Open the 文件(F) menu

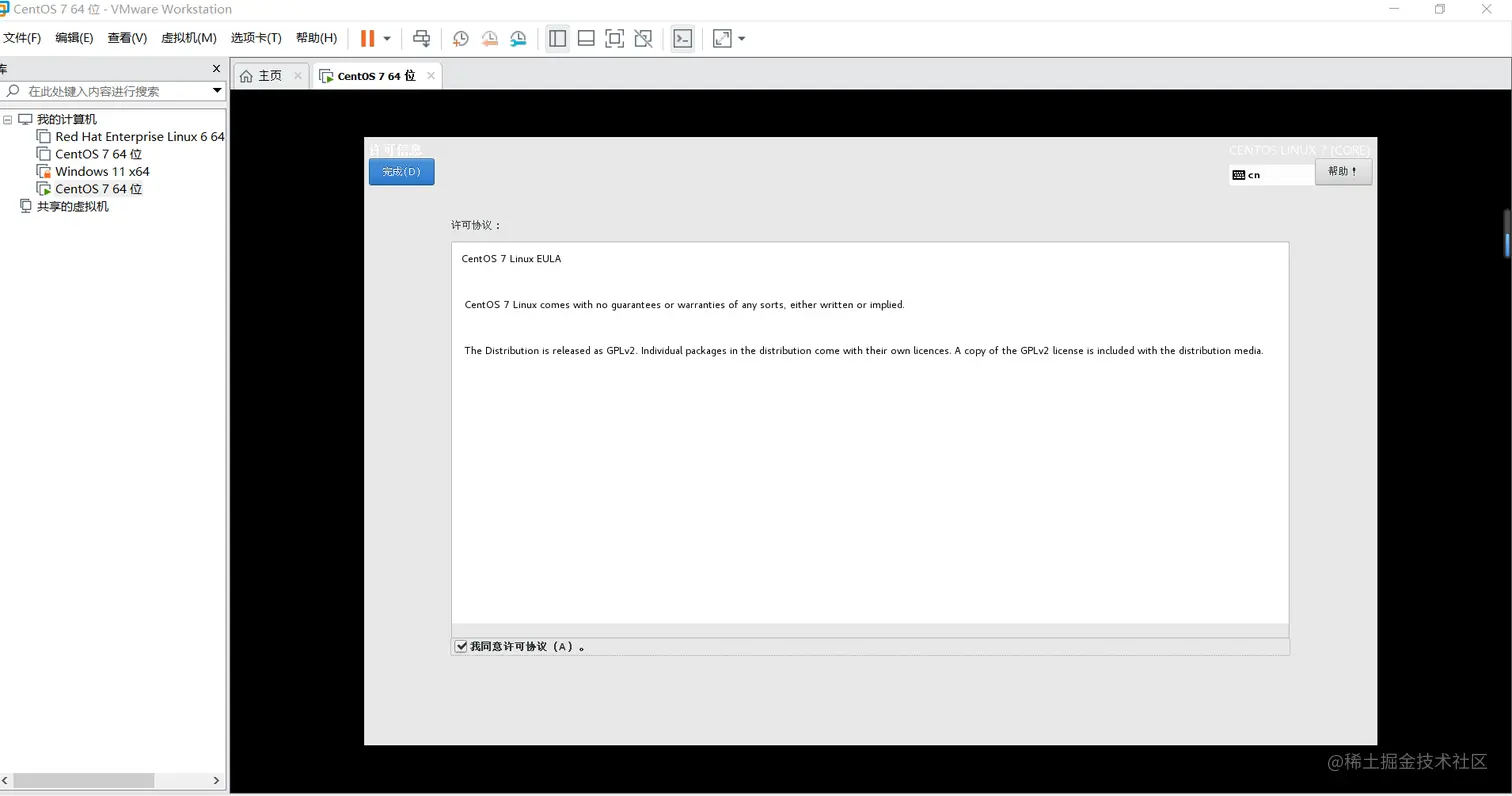pos(22,38)
